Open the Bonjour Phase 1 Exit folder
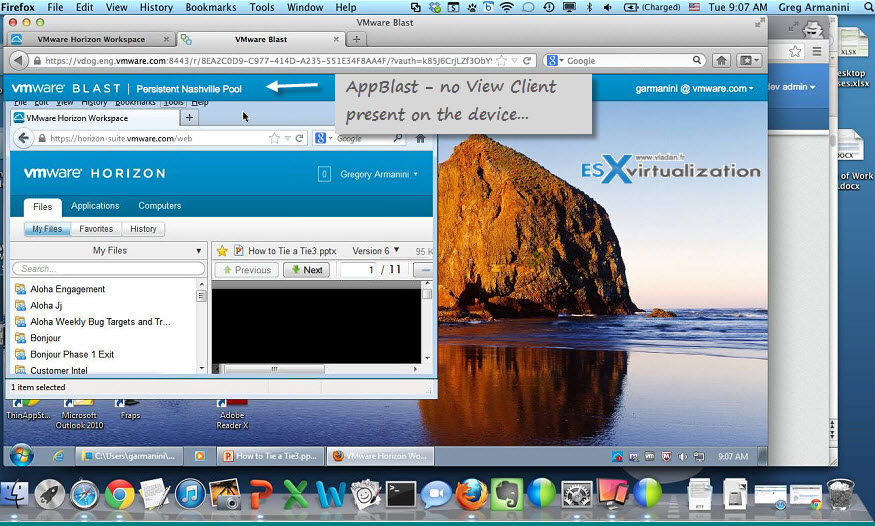 [x=72, y=354]
